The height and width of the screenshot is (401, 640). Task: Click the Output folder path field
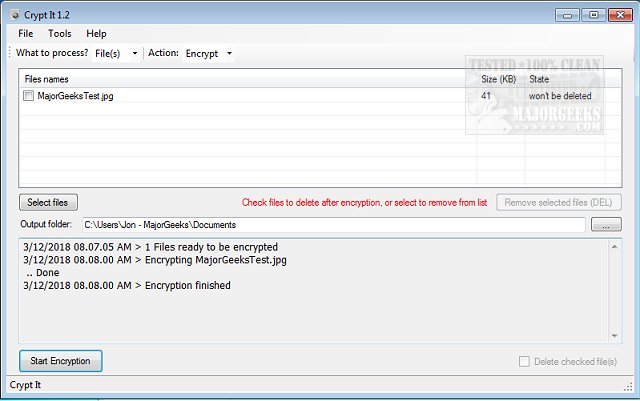coord(333,225)
